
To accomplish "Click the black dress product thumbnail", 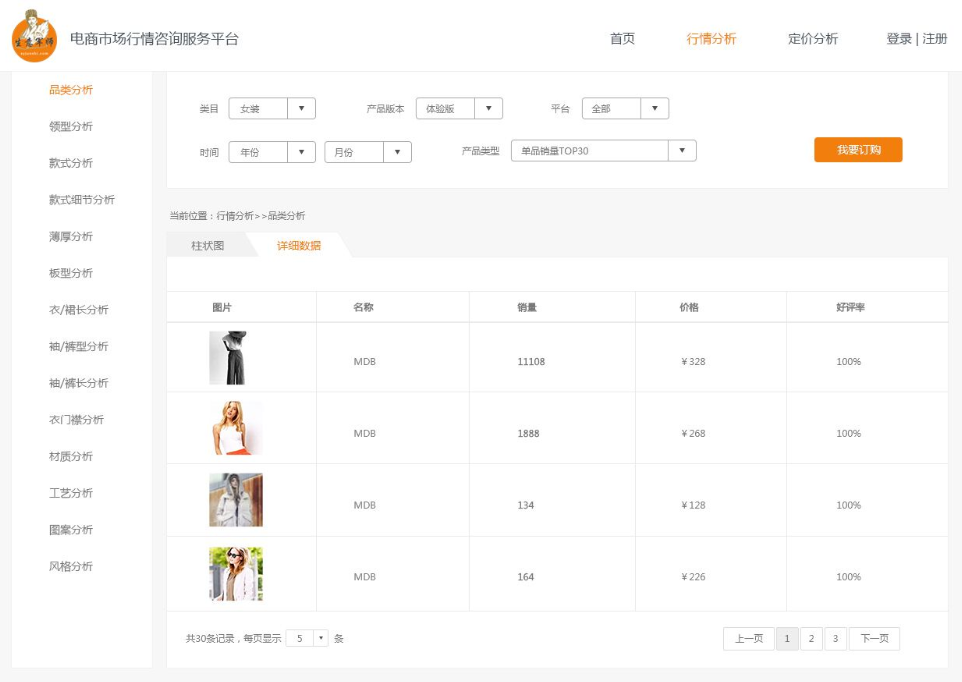I will pos(228,358).
